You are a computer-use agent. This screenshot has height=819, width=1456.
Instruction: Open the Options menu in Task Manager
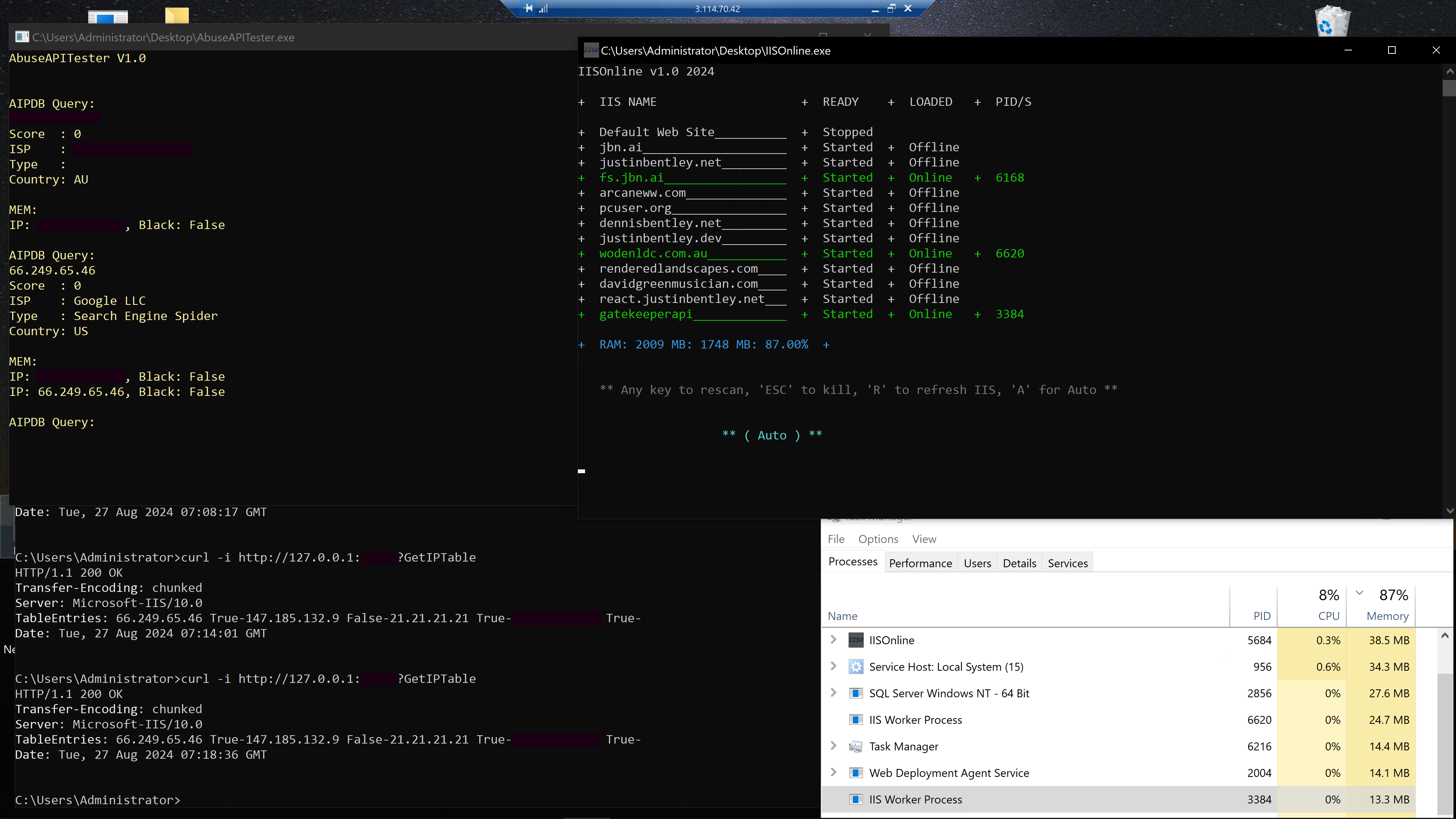[878, 538]
